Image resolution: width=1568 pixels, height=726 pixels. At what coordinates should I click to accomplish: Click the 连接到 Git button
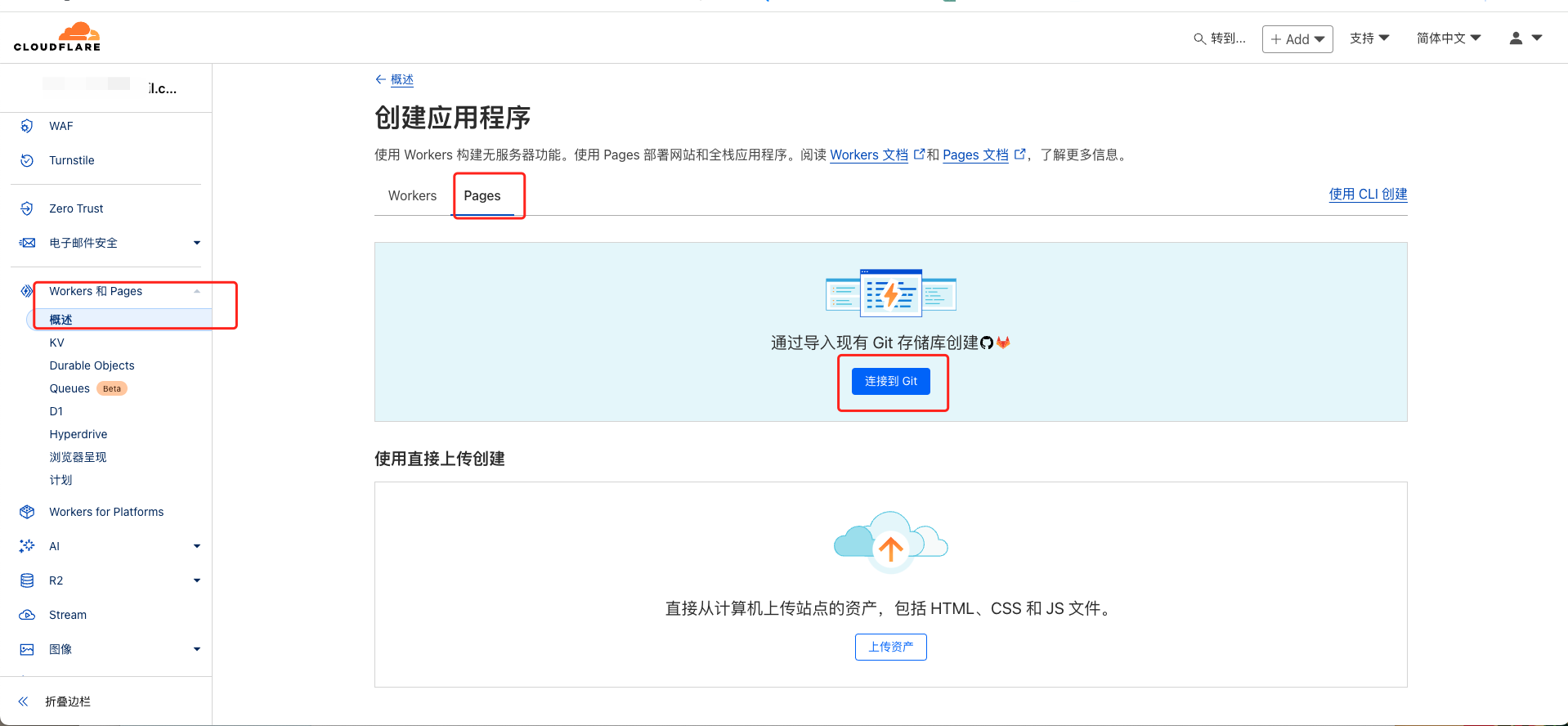890,382
